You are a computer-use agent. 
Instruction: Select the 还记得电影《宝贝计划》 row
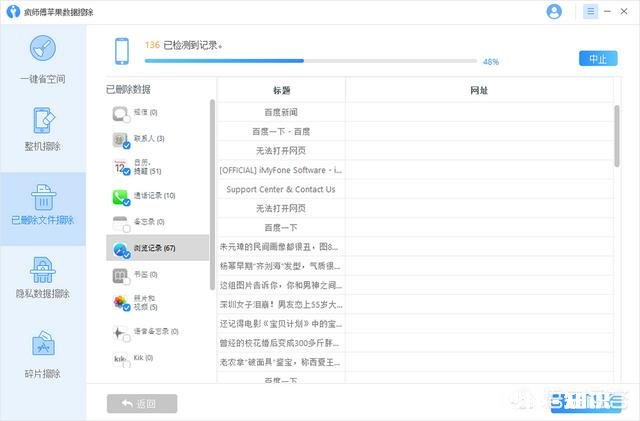pos(415,323)
